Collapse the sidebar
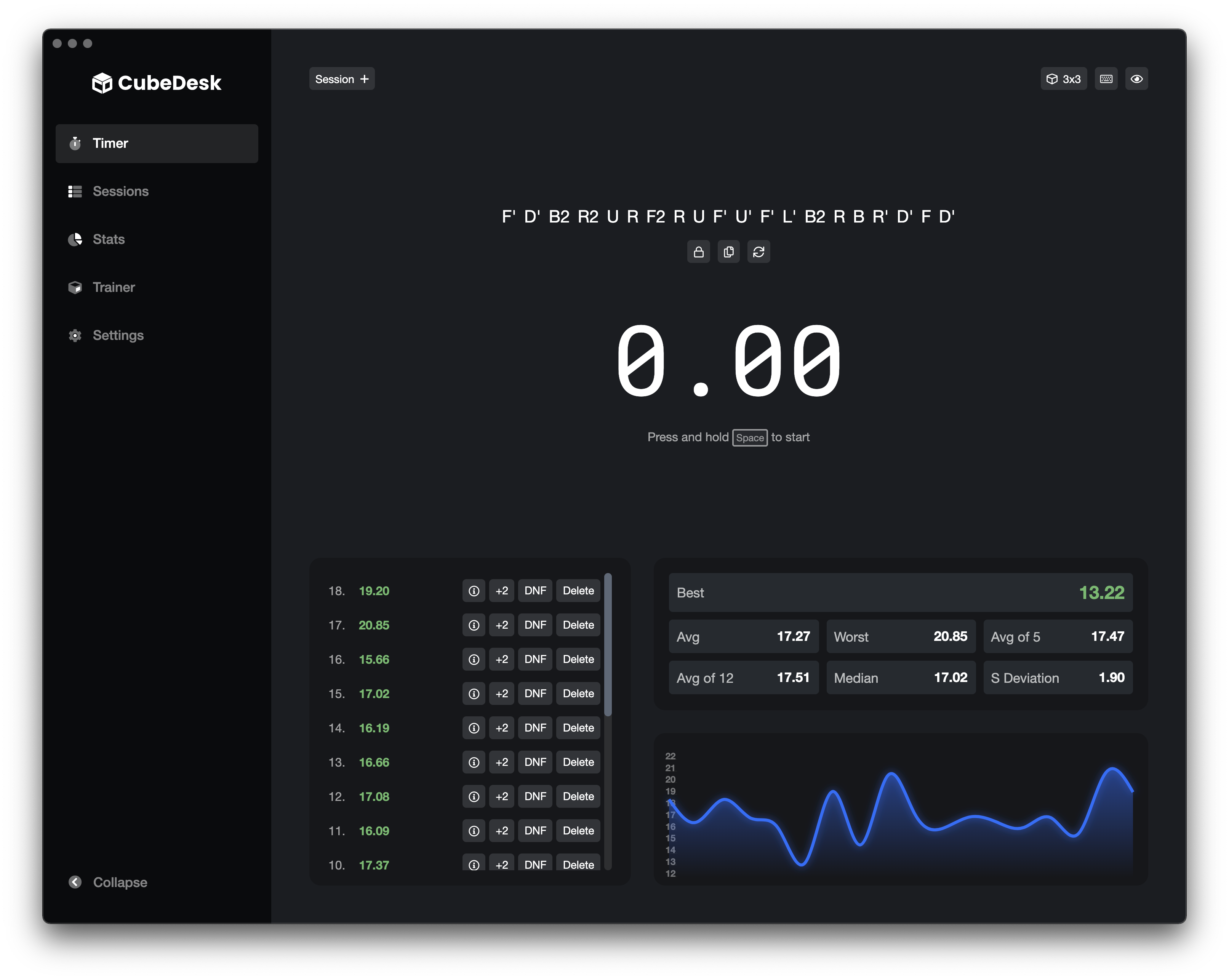This screenshot has width=1229, height=980. point(108,882)
